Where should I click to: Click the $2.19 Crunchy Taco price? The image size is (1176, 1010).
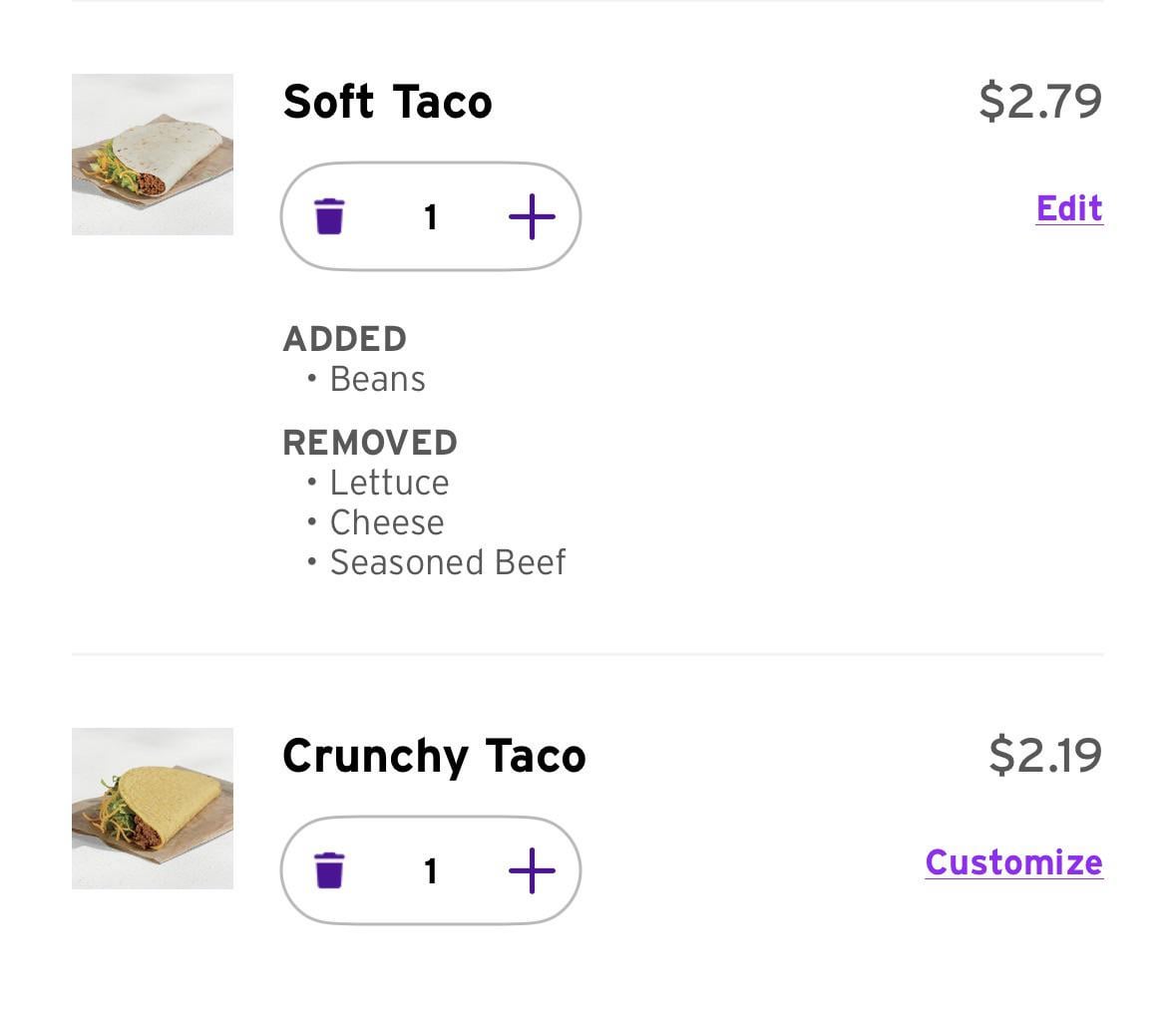pos(1044,755)
